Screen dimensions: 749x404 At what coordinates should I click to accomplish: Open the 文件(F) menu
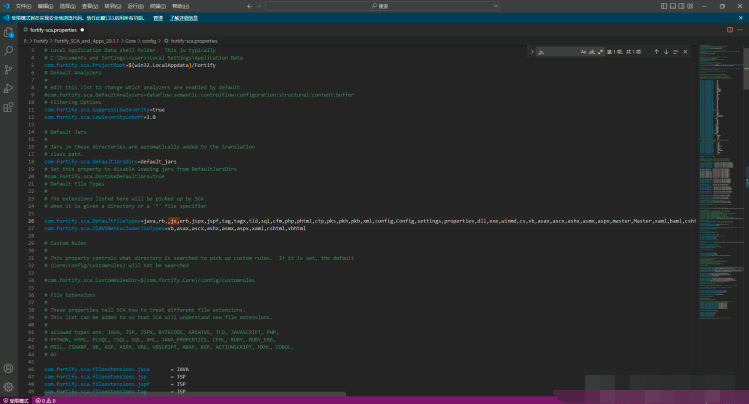pos(23,6)
